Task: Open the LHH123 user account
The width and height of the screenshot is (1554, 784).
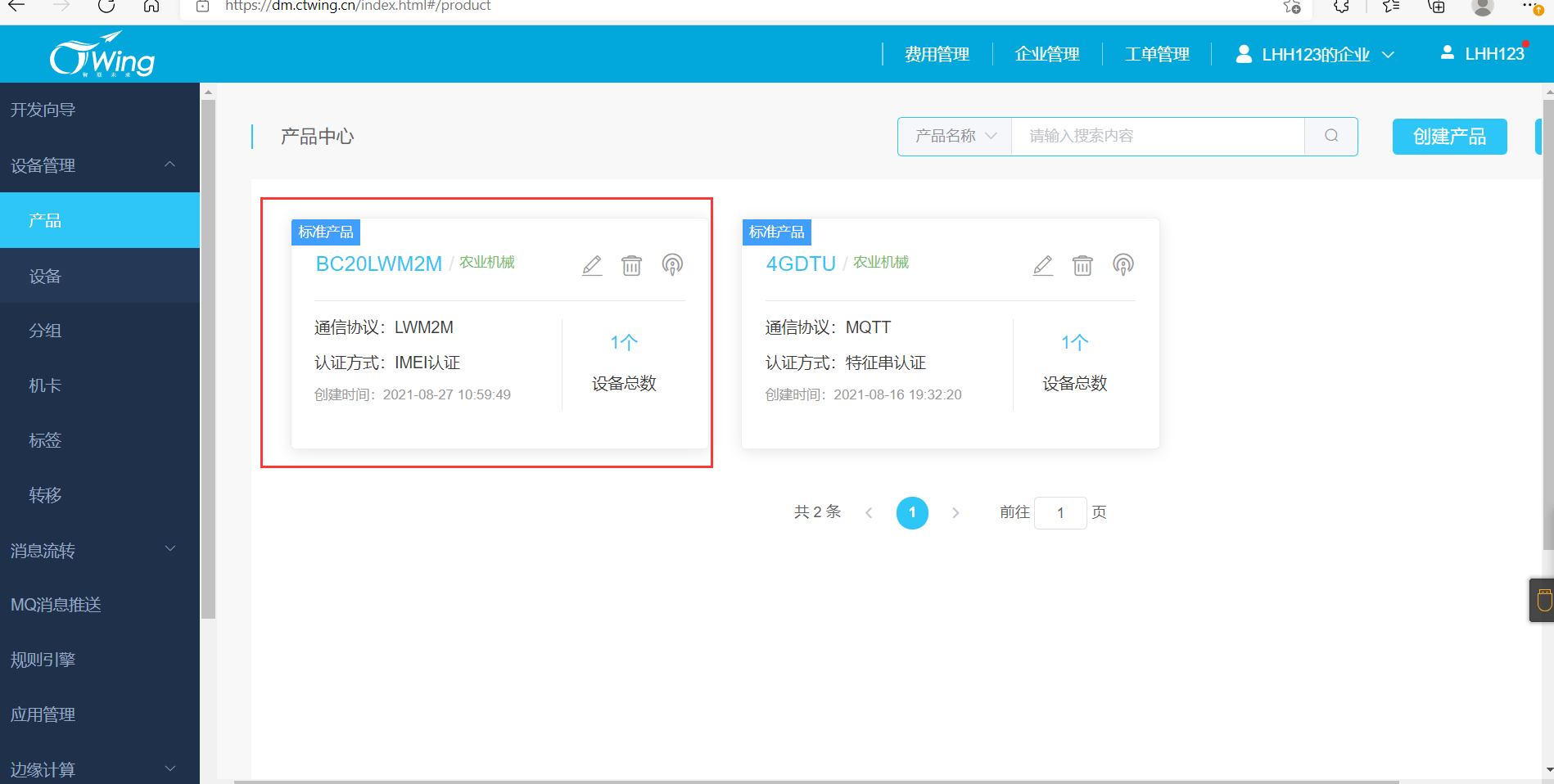Action: click(1482, 54)
